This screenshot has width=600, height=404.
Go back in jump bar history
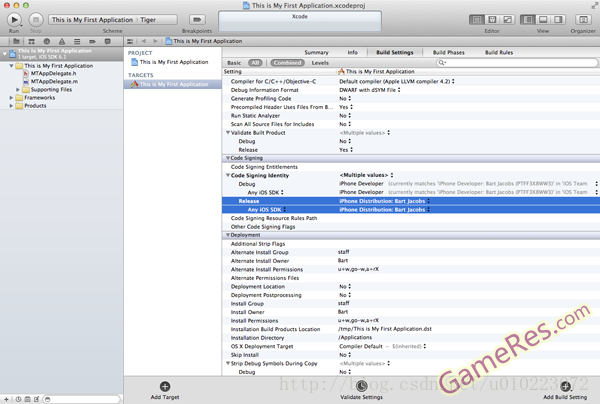(144, 41)
